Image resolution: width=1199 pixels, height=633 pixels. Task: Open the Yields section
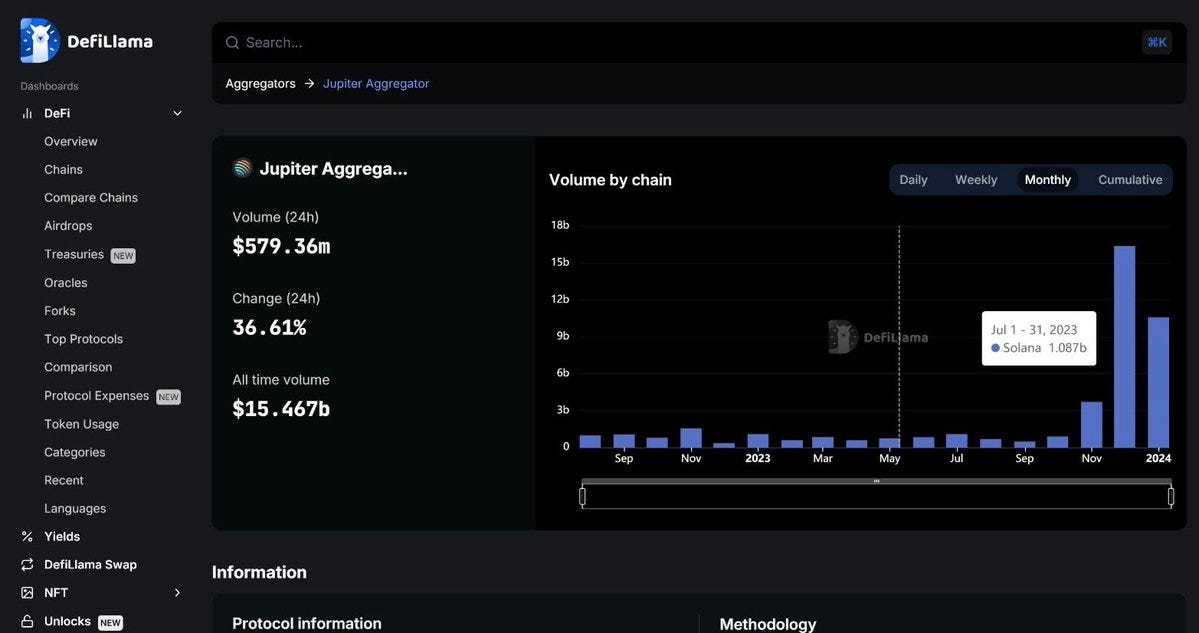pos(62,537)
